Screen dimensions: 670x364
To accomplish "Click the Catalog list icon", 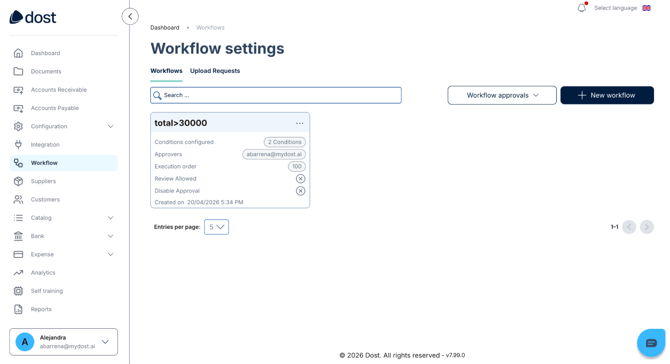I will tap(18, 218).
